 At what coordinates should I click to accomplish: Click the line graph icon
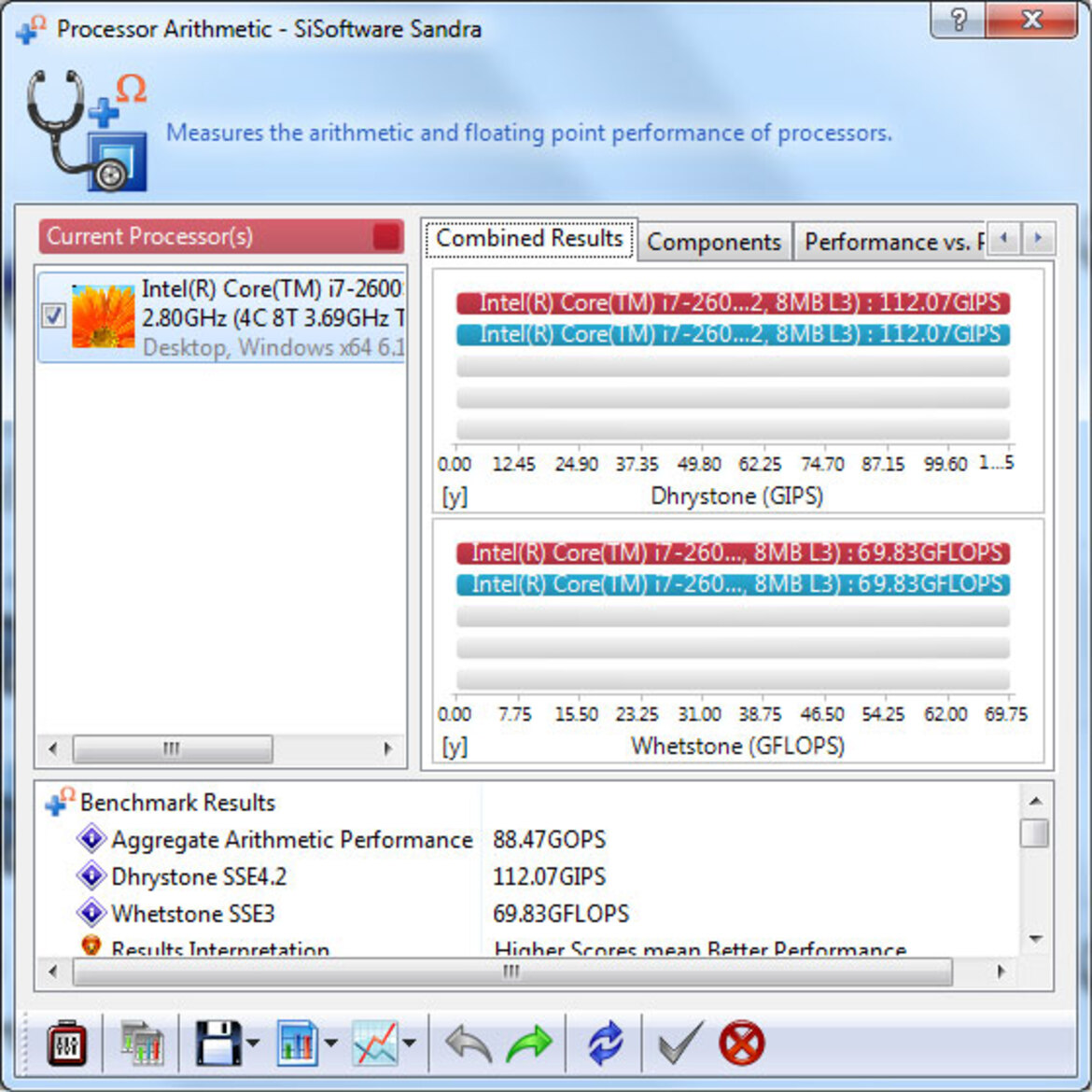(x=375, y=1043)
